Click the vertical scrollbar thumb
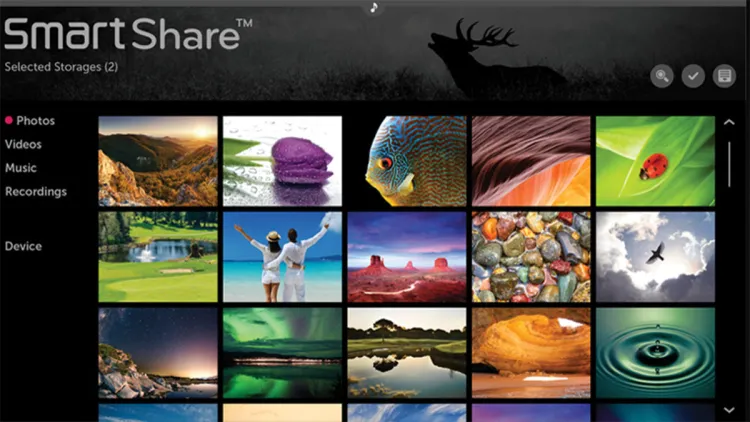The image size is (750, 422). 729,165
